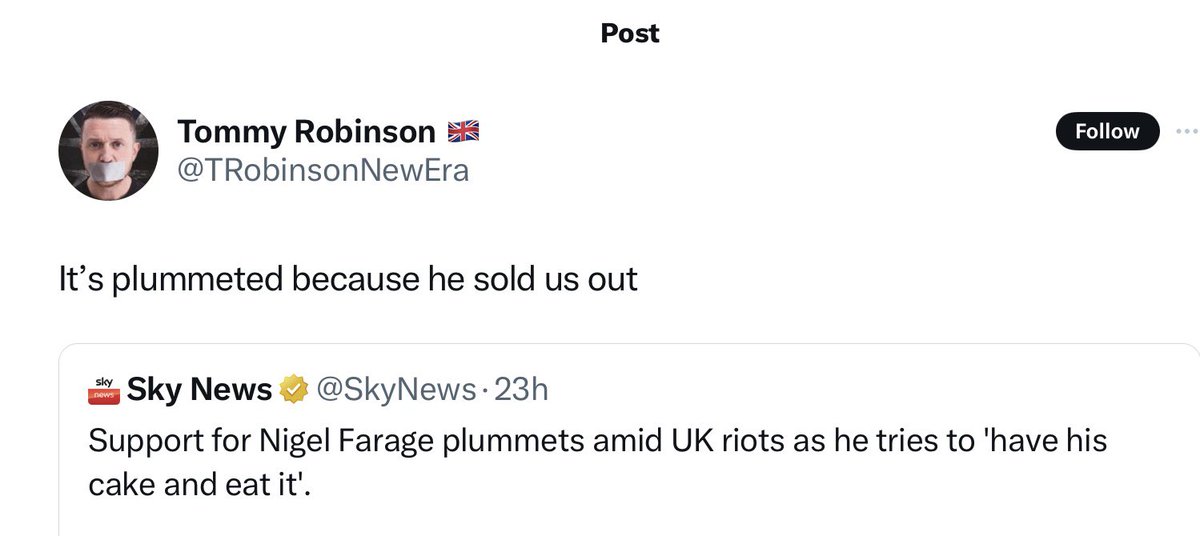Viewport: 1200px width, 536px height.
Task: Open the more options ellipsis menu
Action: click(x=1186, y=131)
